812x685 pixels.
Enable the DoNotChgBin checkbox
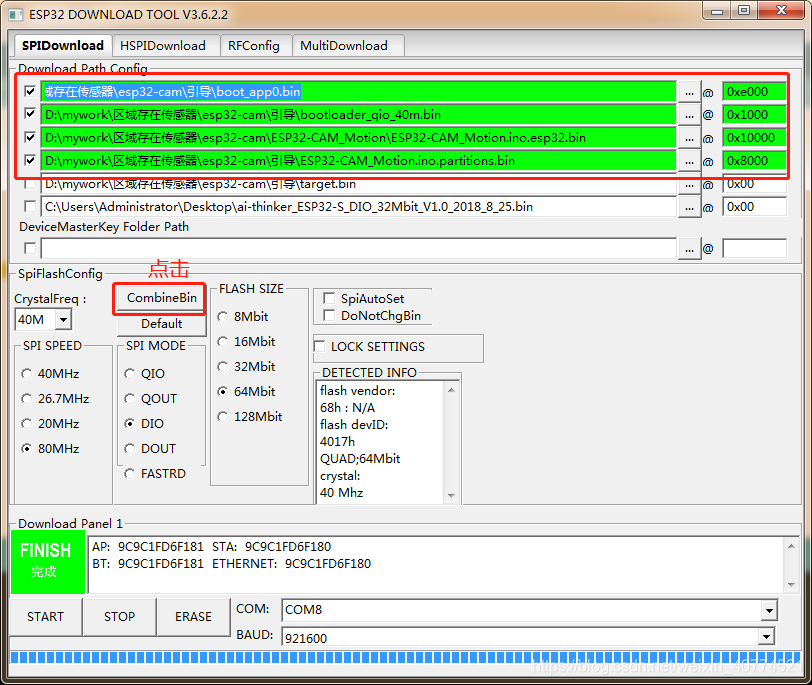click(329, 315)
